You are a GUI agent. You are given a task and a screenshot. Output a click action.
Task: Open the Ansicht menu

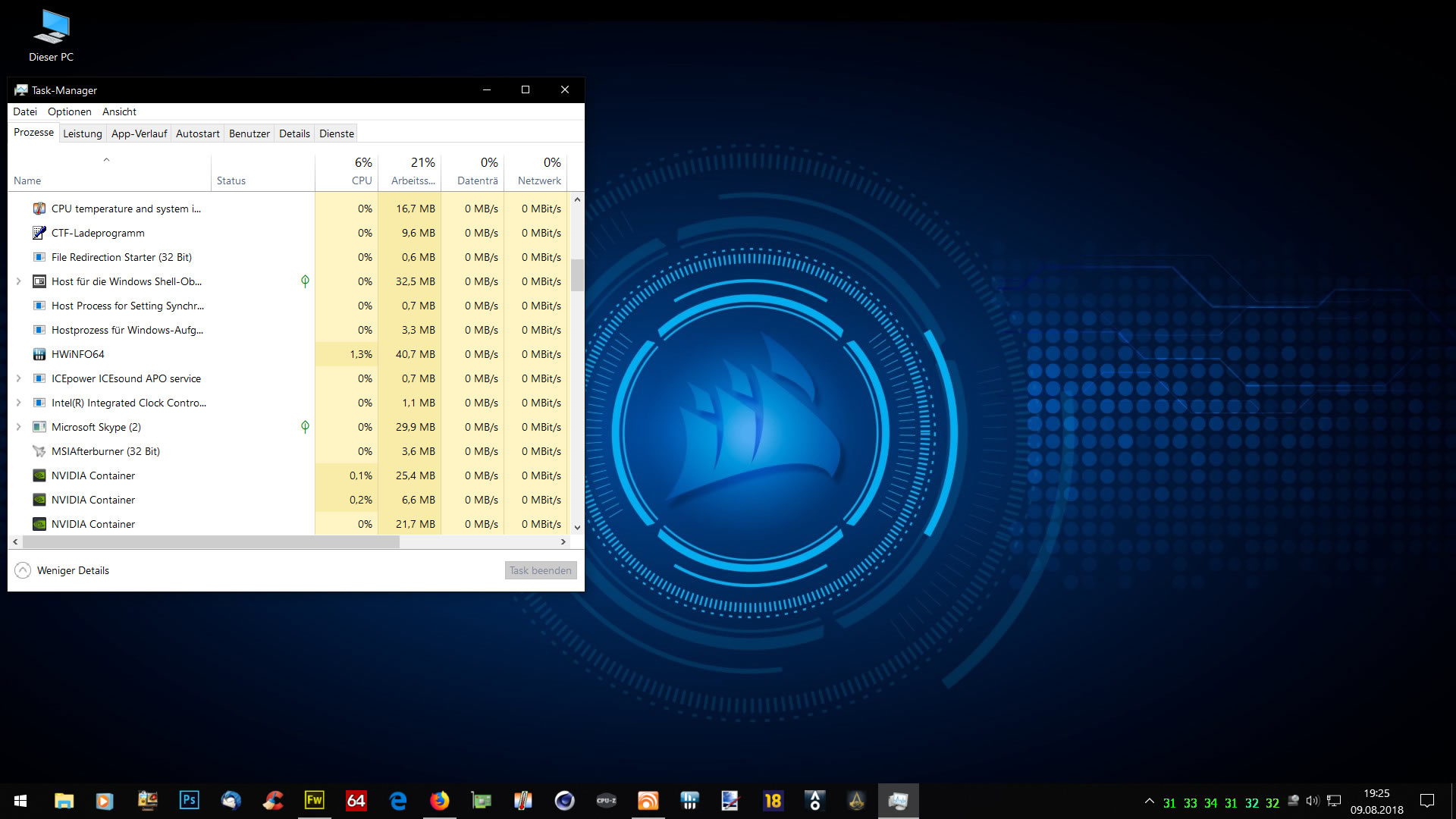coord(119,111)
